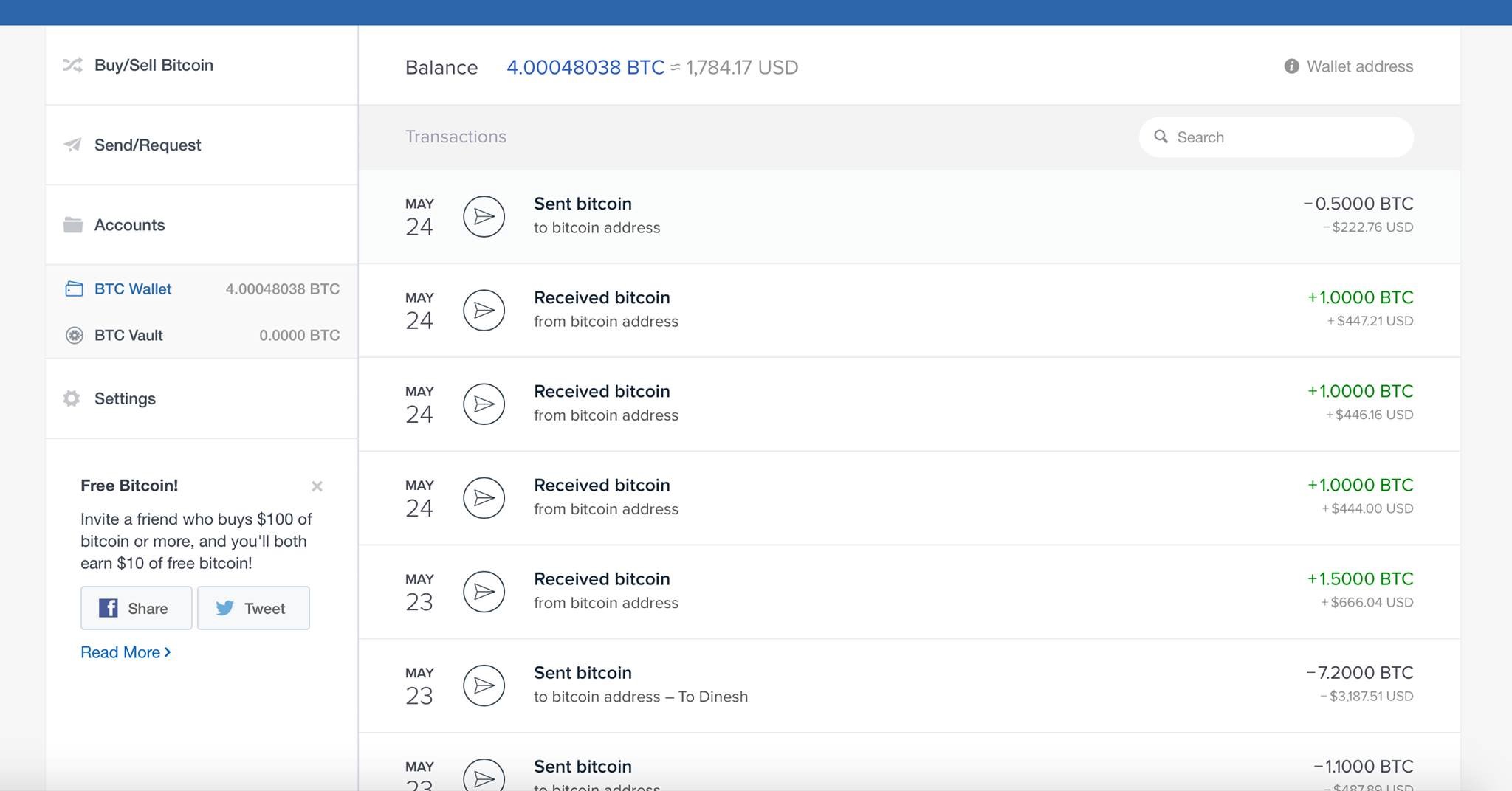
Task: Click the Buy/Sell Bitcoin shuffle icon
Action: [x=72, y=65]
